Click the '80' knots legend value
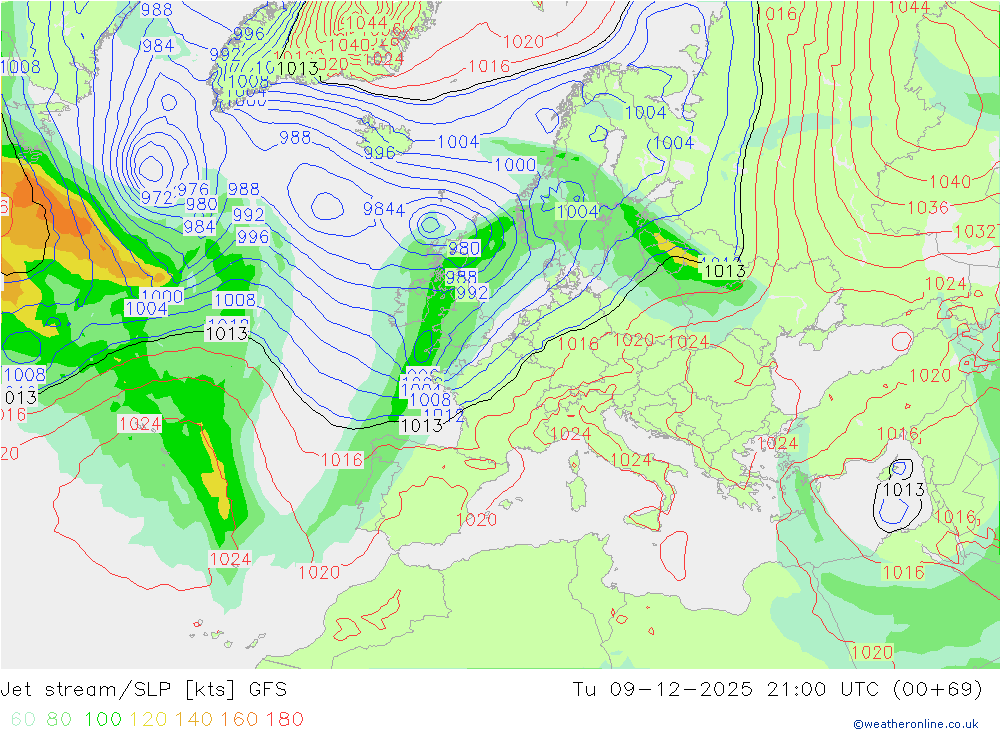 tap(59, 719)
